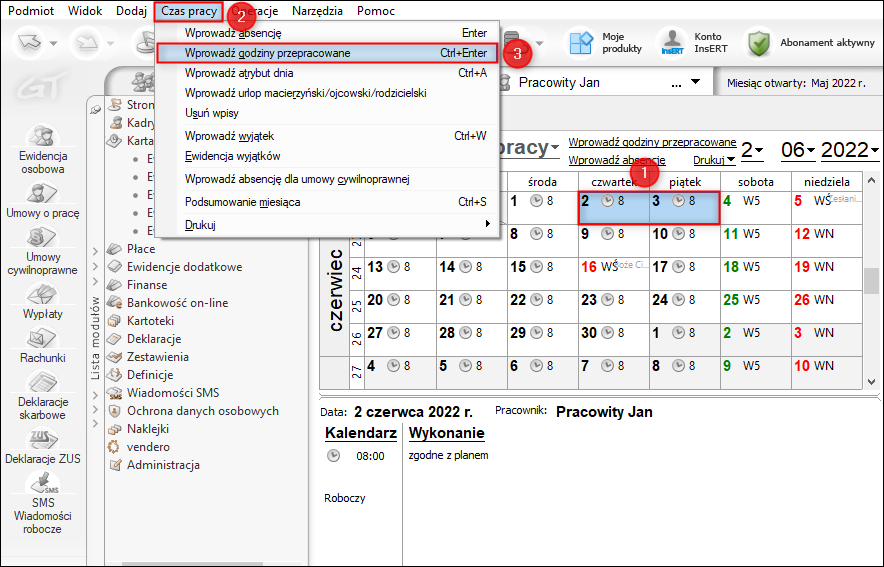The height and width of the screenshot is (567, 884).
Task: Click the forward navigation arrow icon
Action: pos(87,42)
